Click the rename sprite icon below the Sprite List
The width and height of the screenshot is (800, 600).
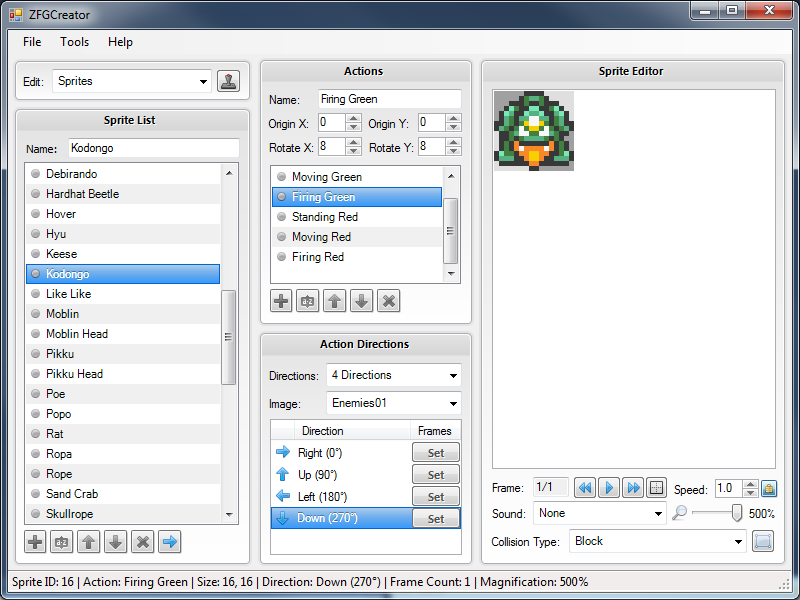(x=62, y=542)
